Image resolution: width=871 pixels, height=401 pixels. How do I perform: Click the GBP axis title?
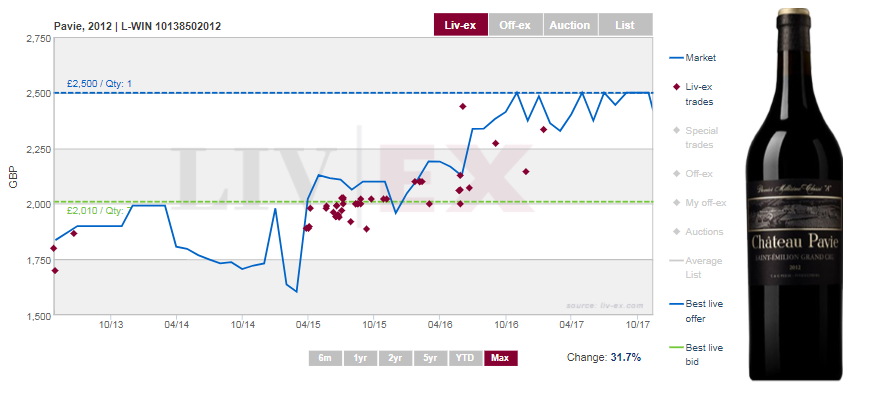14,177
